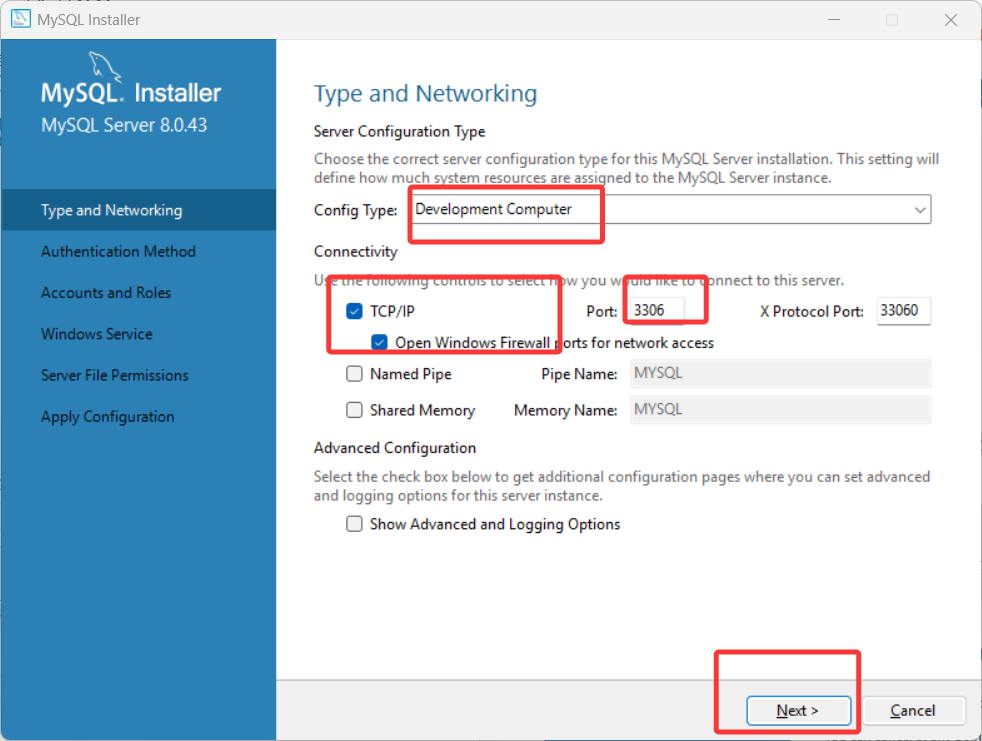Click the Port field showing 3306
The image size is (982, 741).
[x=656, y=310]
